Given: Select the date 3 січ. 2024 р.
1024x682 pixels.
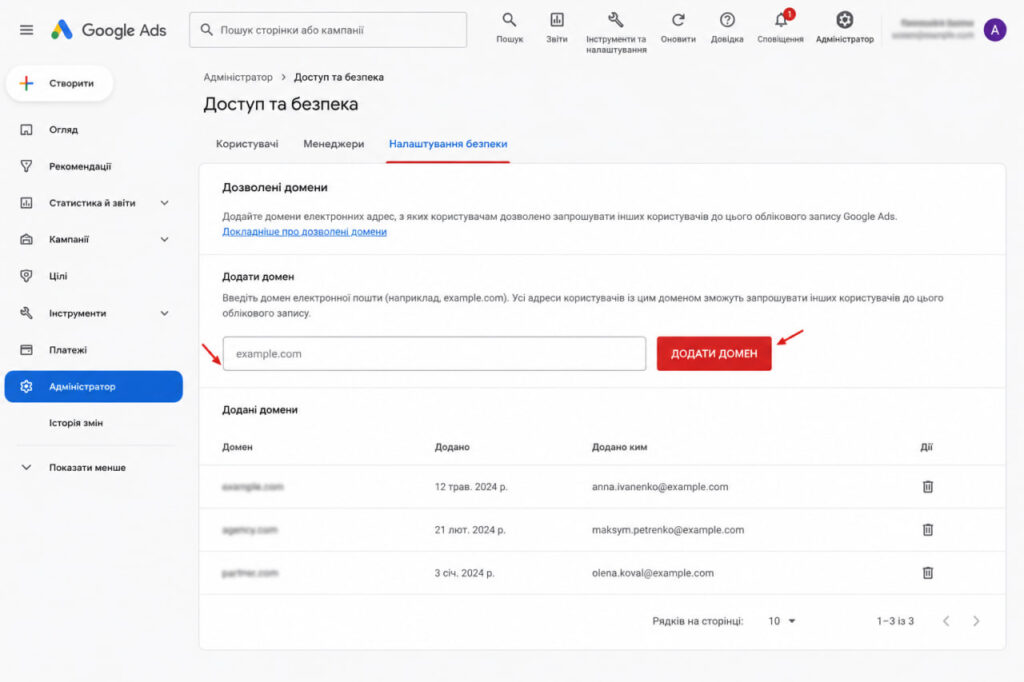Looking at the screenshot, I should [464, 573].
